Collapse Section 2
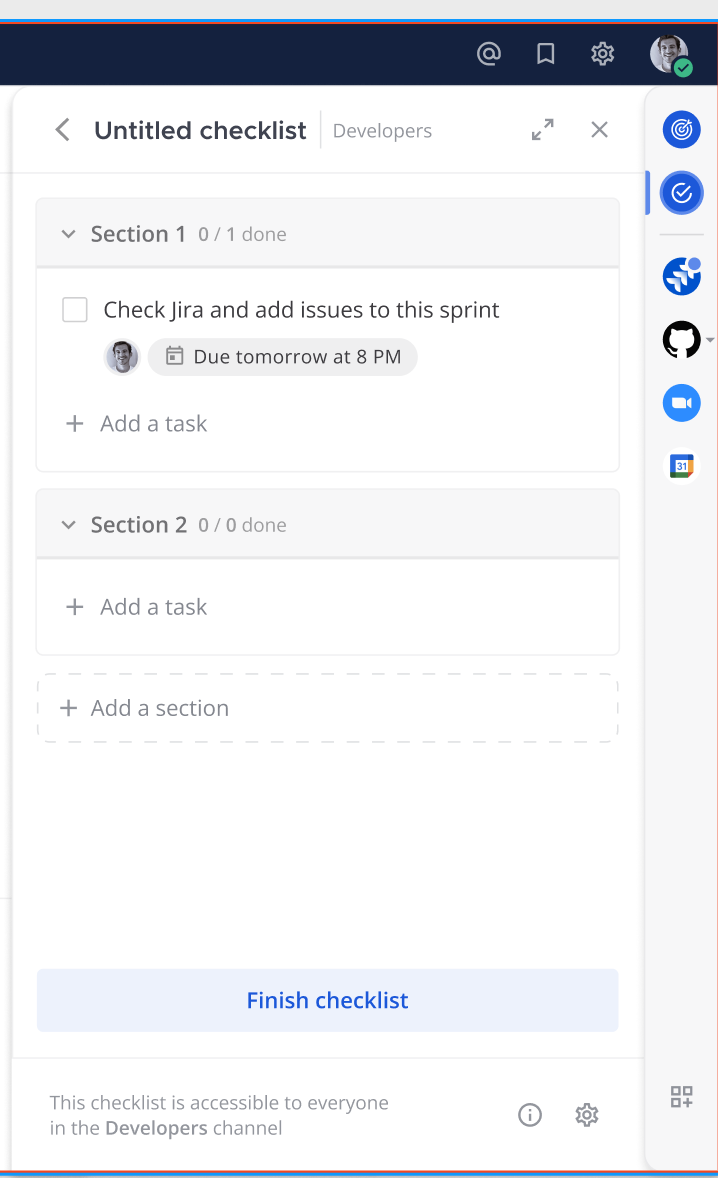 (x=68, y=524)
